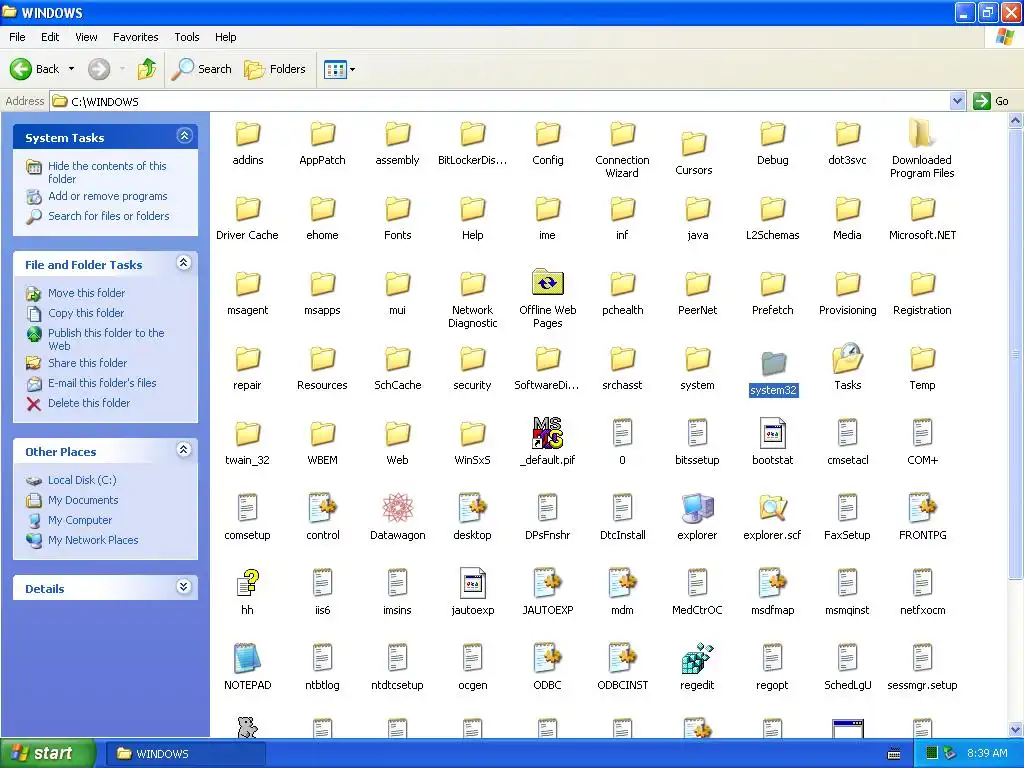Click the Back button
The height and width of the screenshot is (768, 1024).
(35, 69)
